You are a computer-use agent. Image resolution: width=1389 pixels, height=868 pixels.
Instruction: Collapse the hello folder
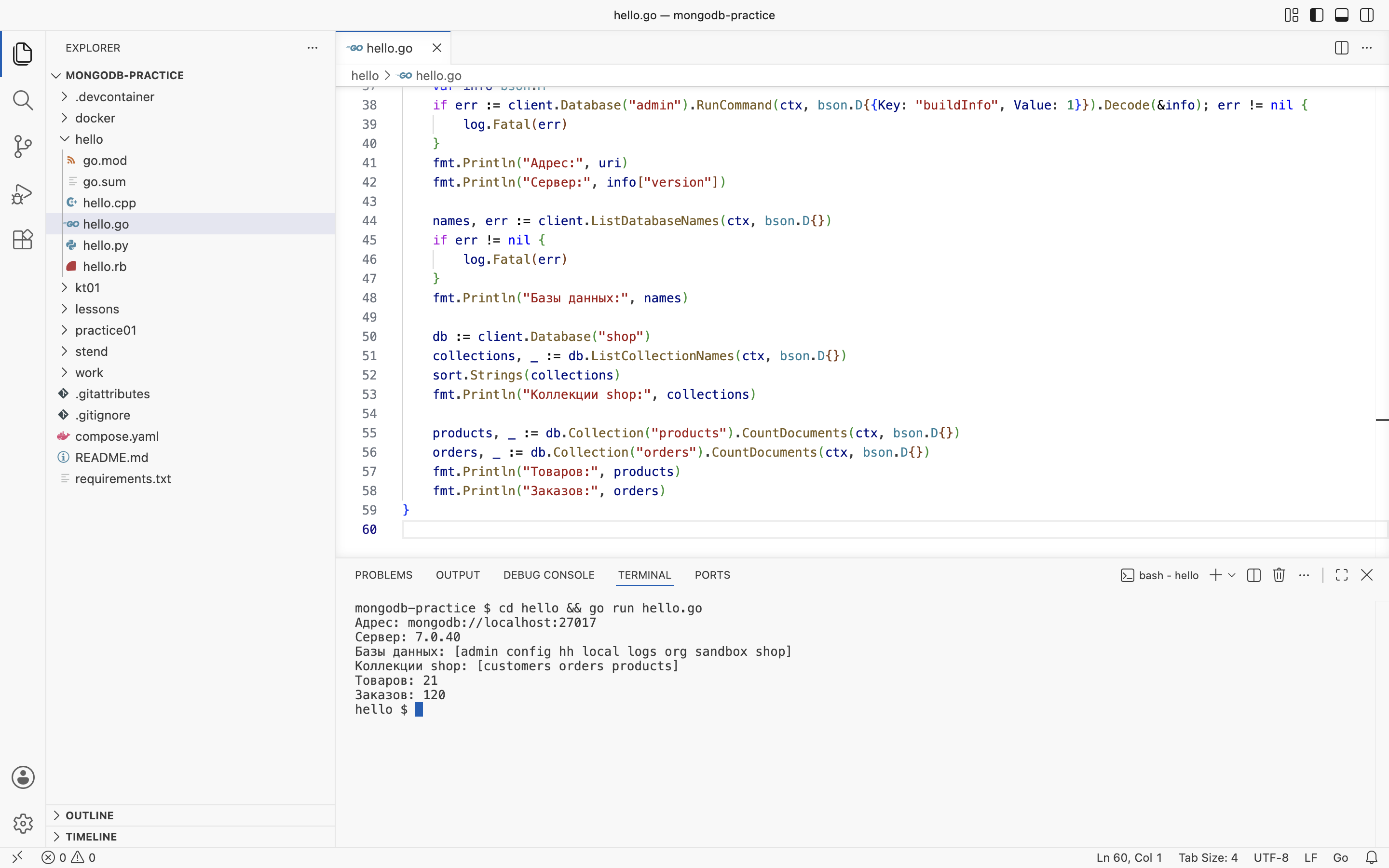(x=190, y=139)
